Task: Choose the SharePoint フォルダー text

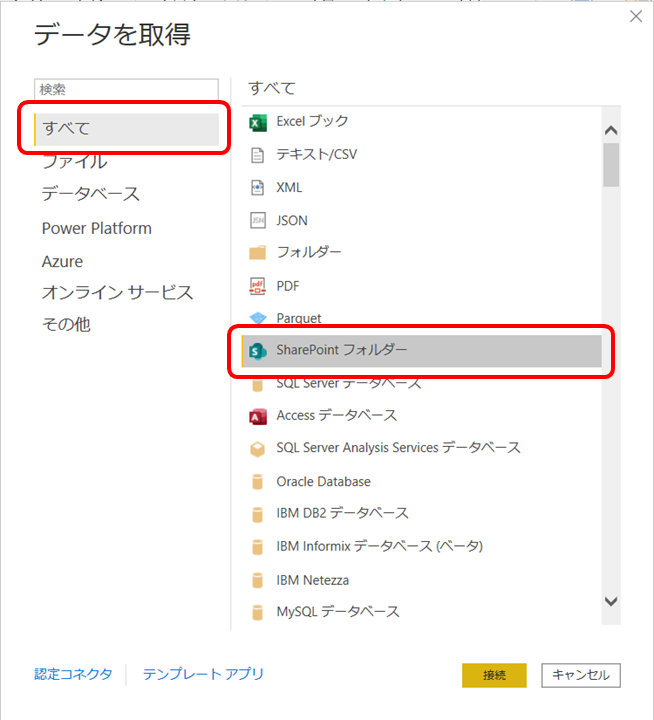Action: [x=342, y=350]
